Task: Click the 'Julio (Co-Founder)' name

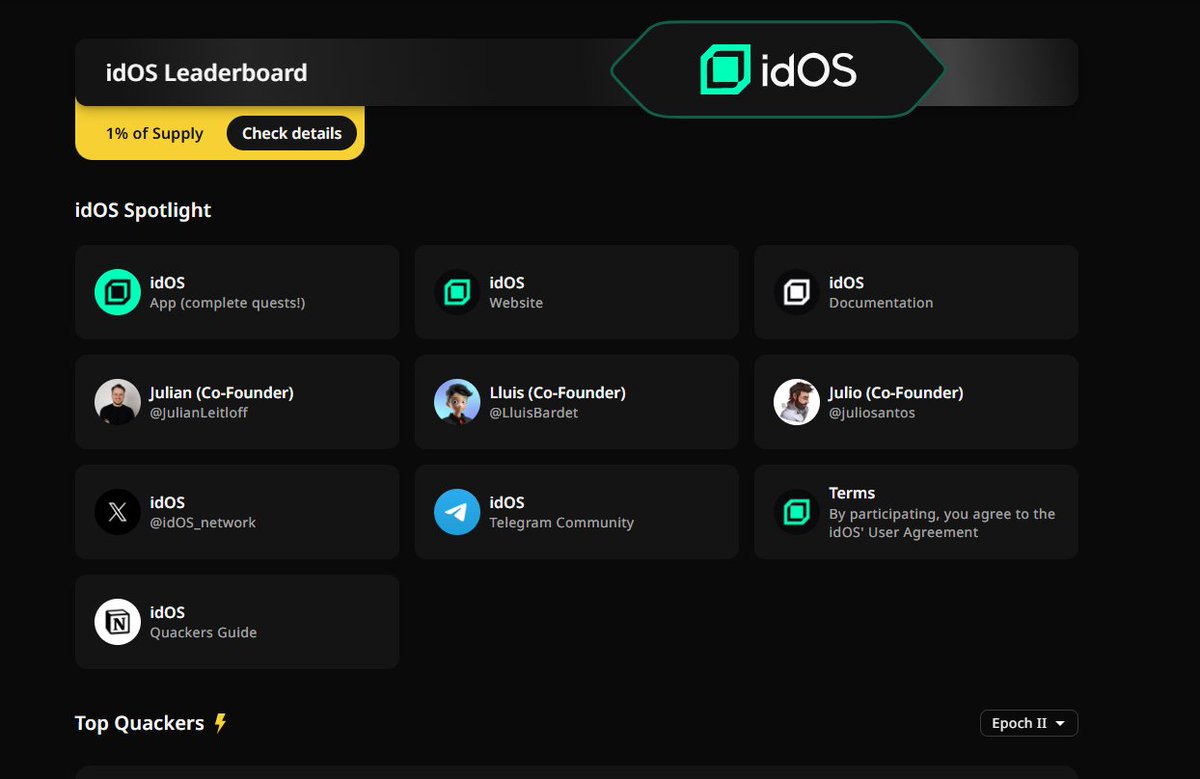Action: click(896, 393)
